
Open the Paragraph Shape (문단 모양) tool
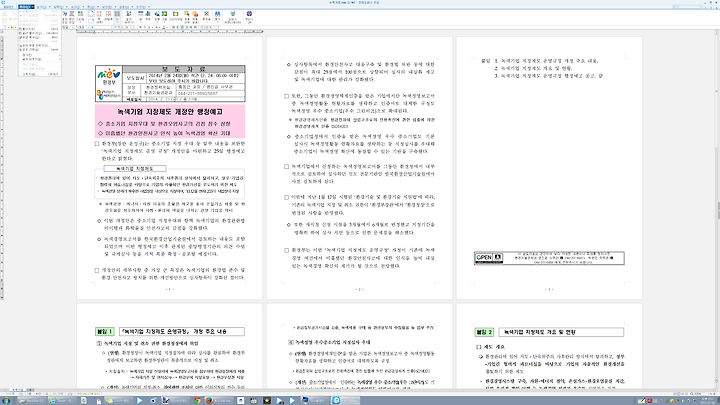(72, 17)
